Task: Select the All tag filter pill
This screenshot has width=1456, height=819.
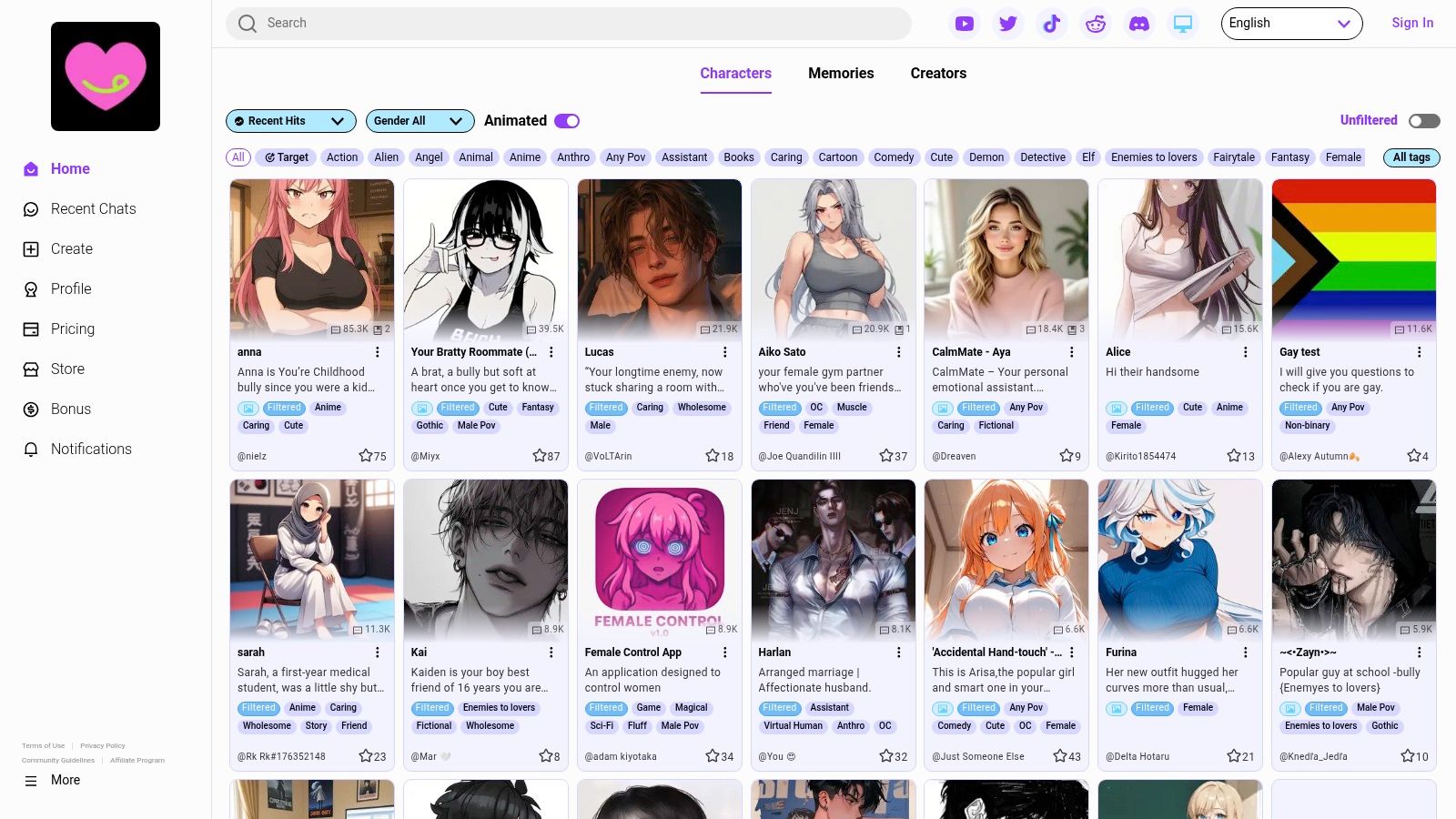Action: pyautogui.click(x=238, y=157)
